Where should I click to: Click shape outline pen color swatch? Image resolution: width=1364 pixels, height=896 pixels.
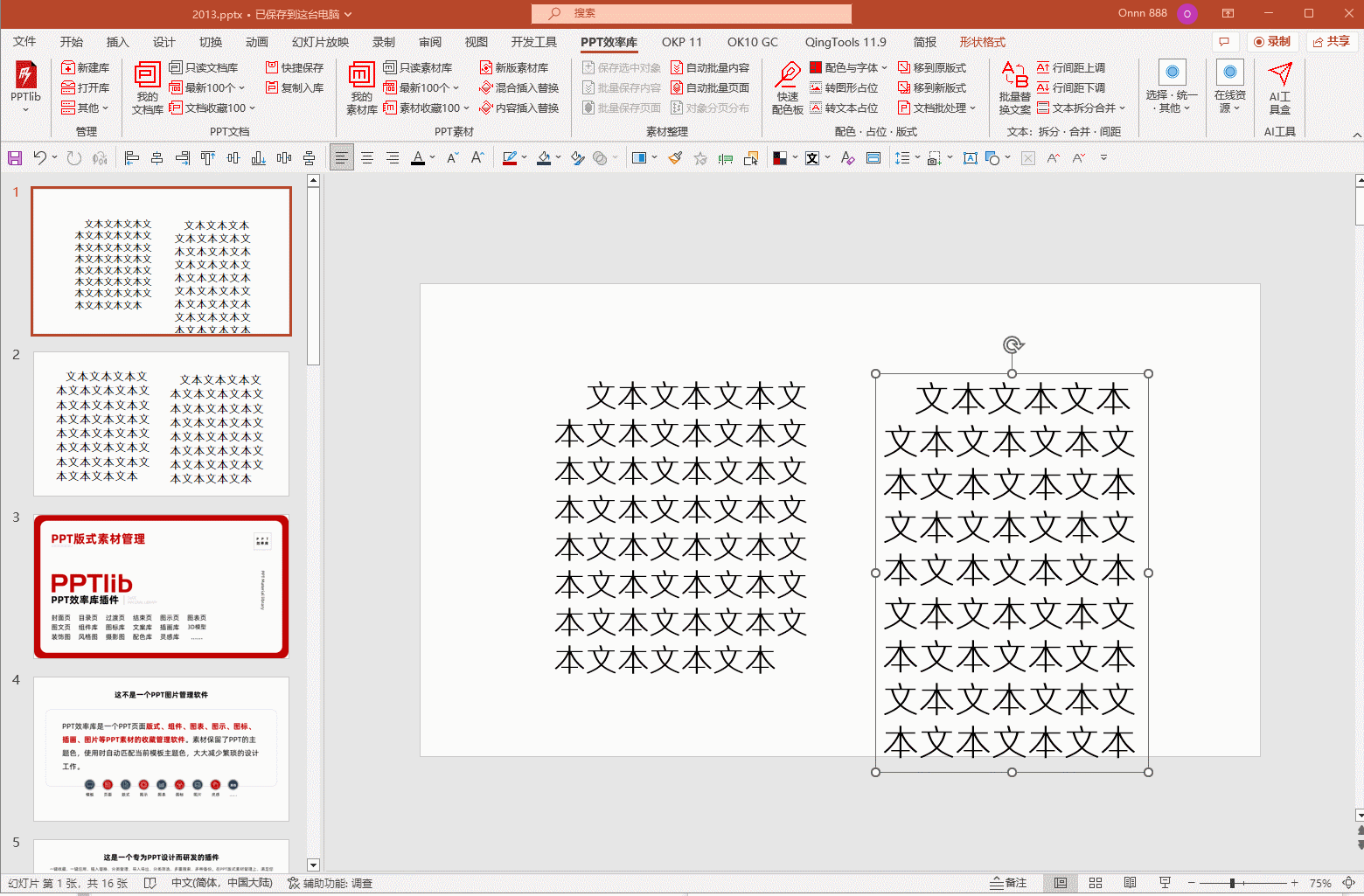(x=511, y=158)
